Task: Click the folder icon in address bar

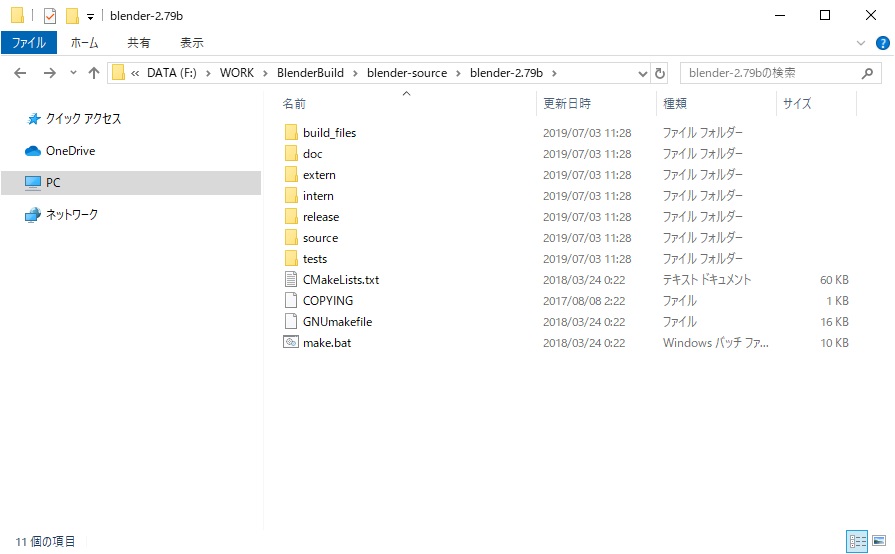Action: (118, 72)
